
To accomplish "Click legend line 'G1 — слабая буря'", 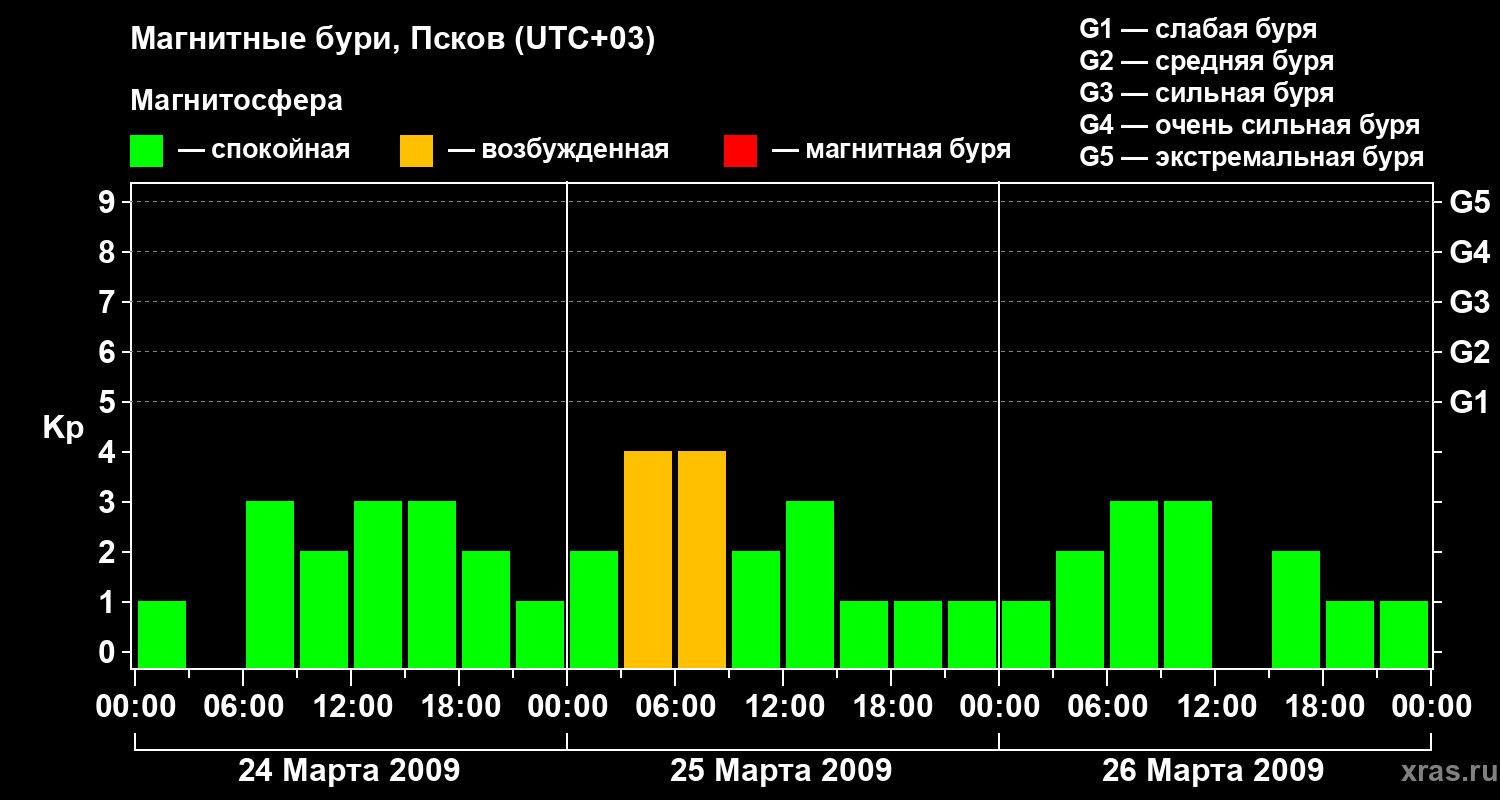I will 1198,29.
